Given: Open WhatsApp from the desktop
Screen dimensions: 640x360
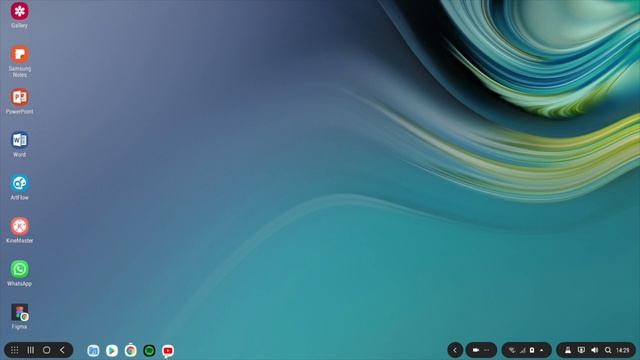Looking at the screenshot, I should [20, 269].
